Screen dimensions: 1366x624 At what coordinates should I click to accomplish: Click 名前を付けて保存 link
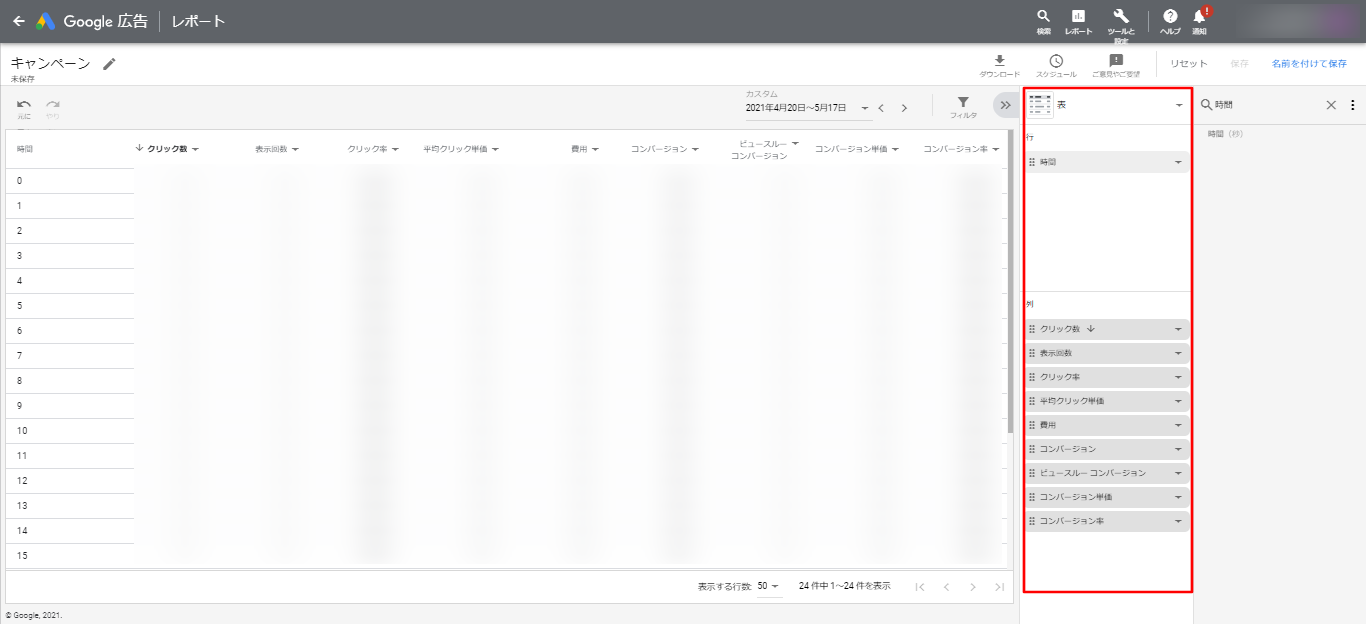[x=1309, y=64]
